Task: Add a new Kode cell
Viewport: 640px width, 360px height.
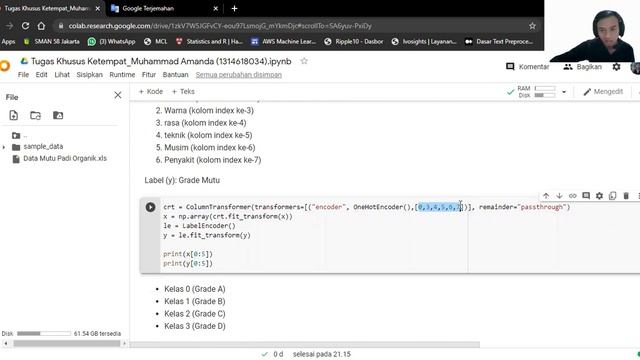Action: point(151,91)
